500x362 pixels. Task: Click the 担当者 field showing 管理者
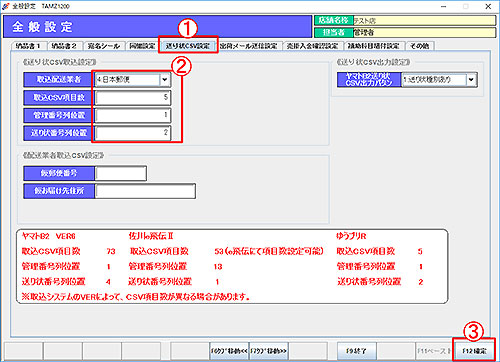point(424,32)
